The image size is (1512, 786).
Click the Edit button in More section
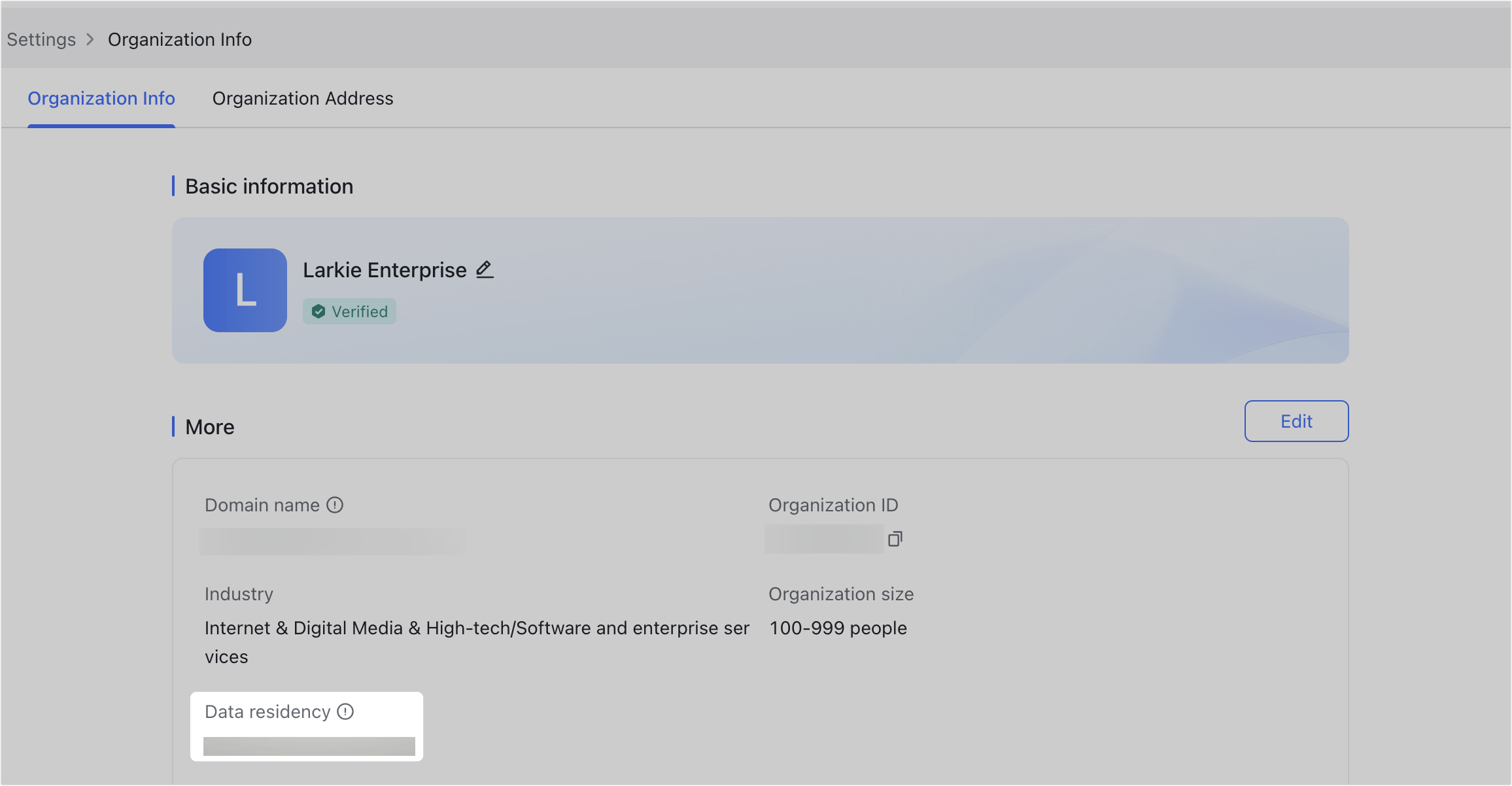[x=1296, y=421]
